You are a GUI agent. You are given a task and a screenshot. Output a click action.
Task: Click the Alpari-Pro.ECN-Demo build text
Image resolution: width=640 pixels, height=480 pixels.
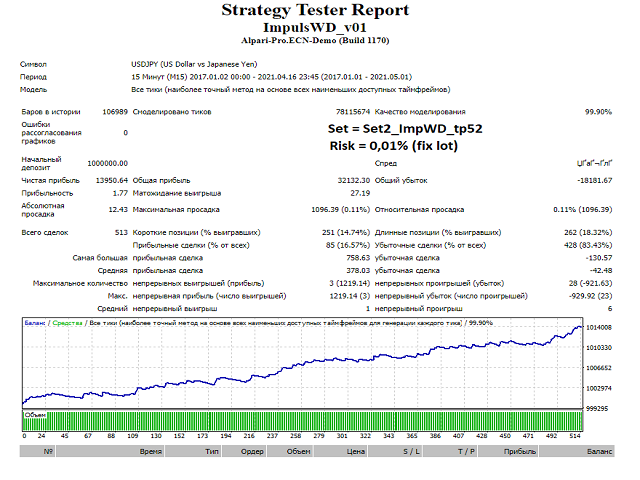[314, 41]
